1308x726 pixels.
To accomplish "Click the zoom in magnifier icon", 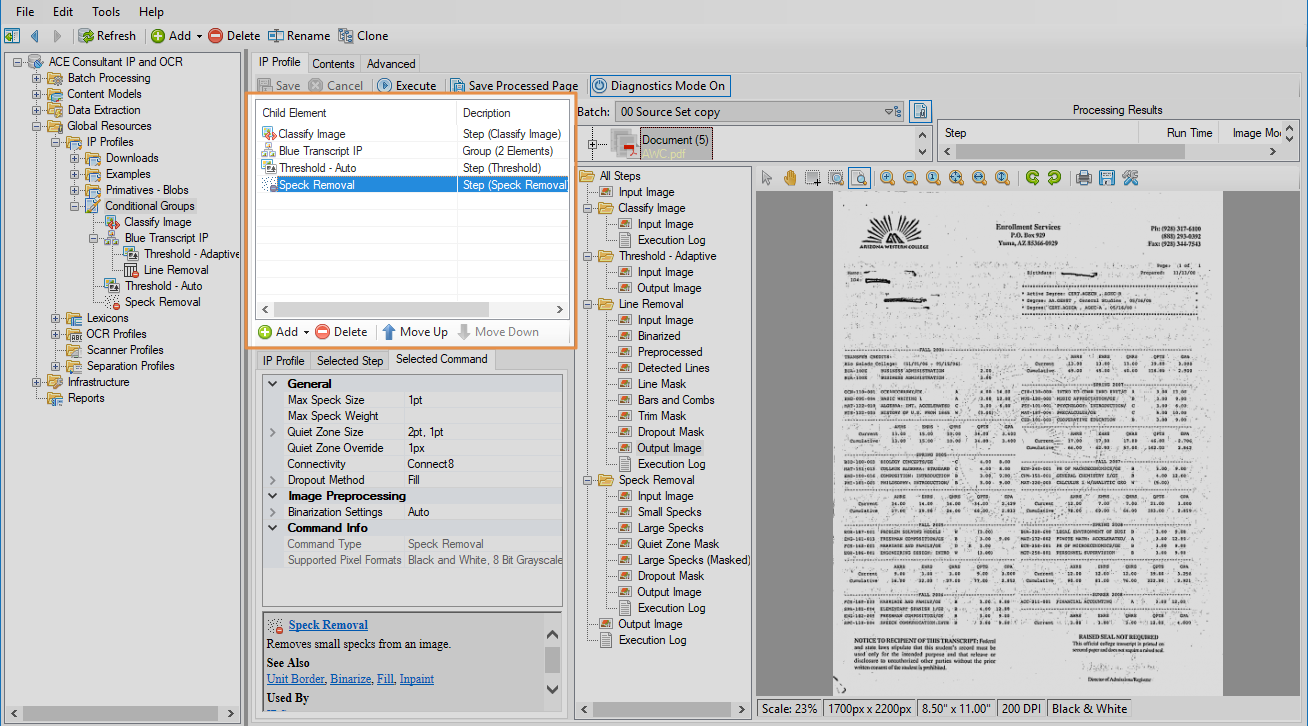I will coord(887,178).
